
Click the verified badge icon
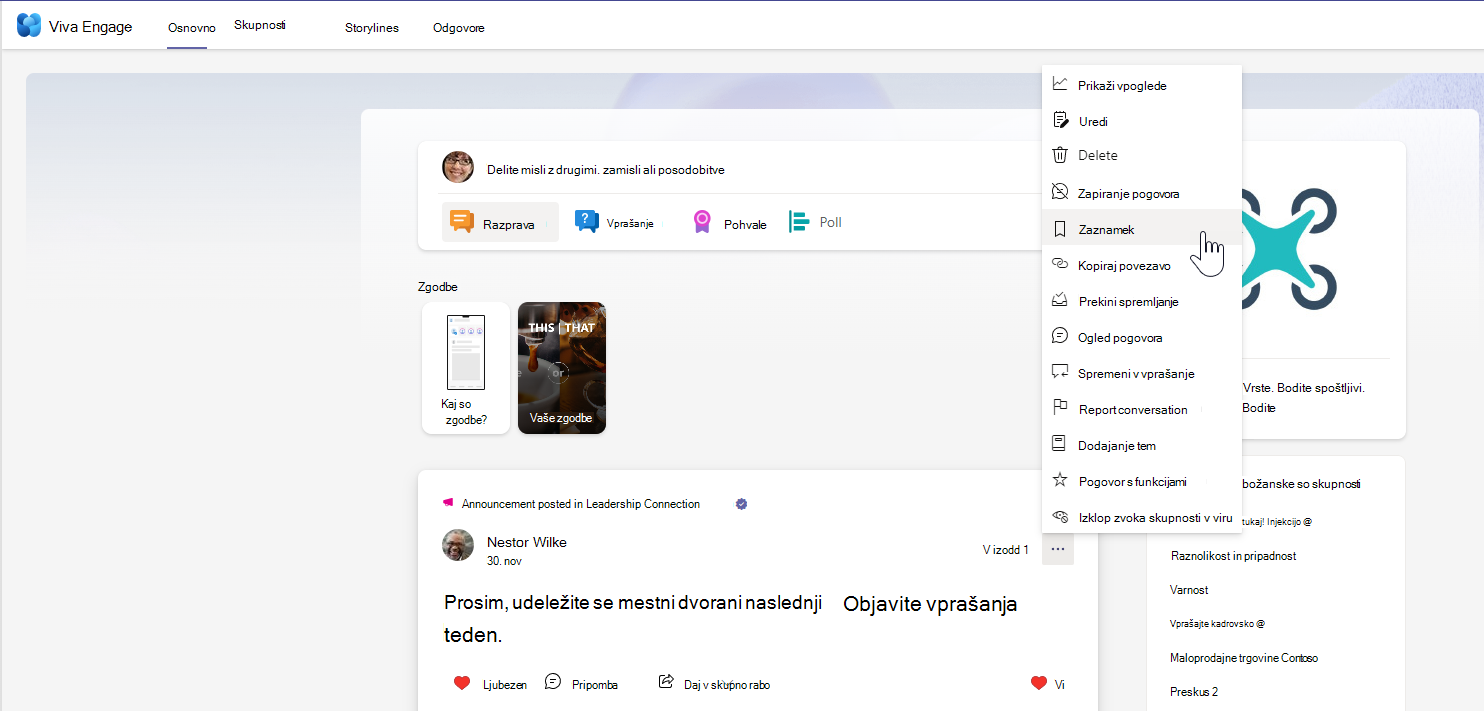click(x=741, y=504)
